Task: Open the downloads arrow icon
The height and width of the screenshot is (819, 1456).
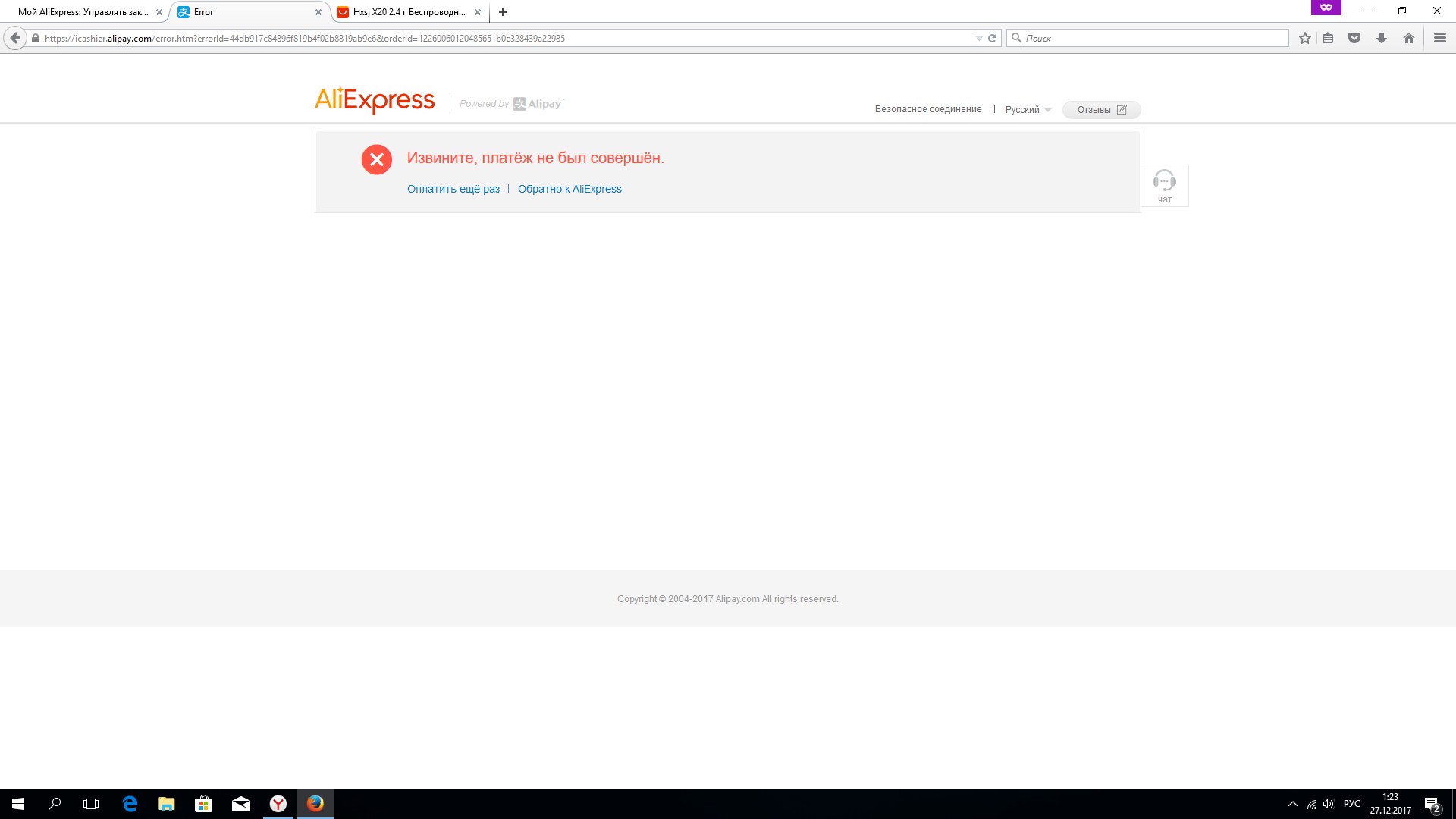Action: pos(1382,38)
